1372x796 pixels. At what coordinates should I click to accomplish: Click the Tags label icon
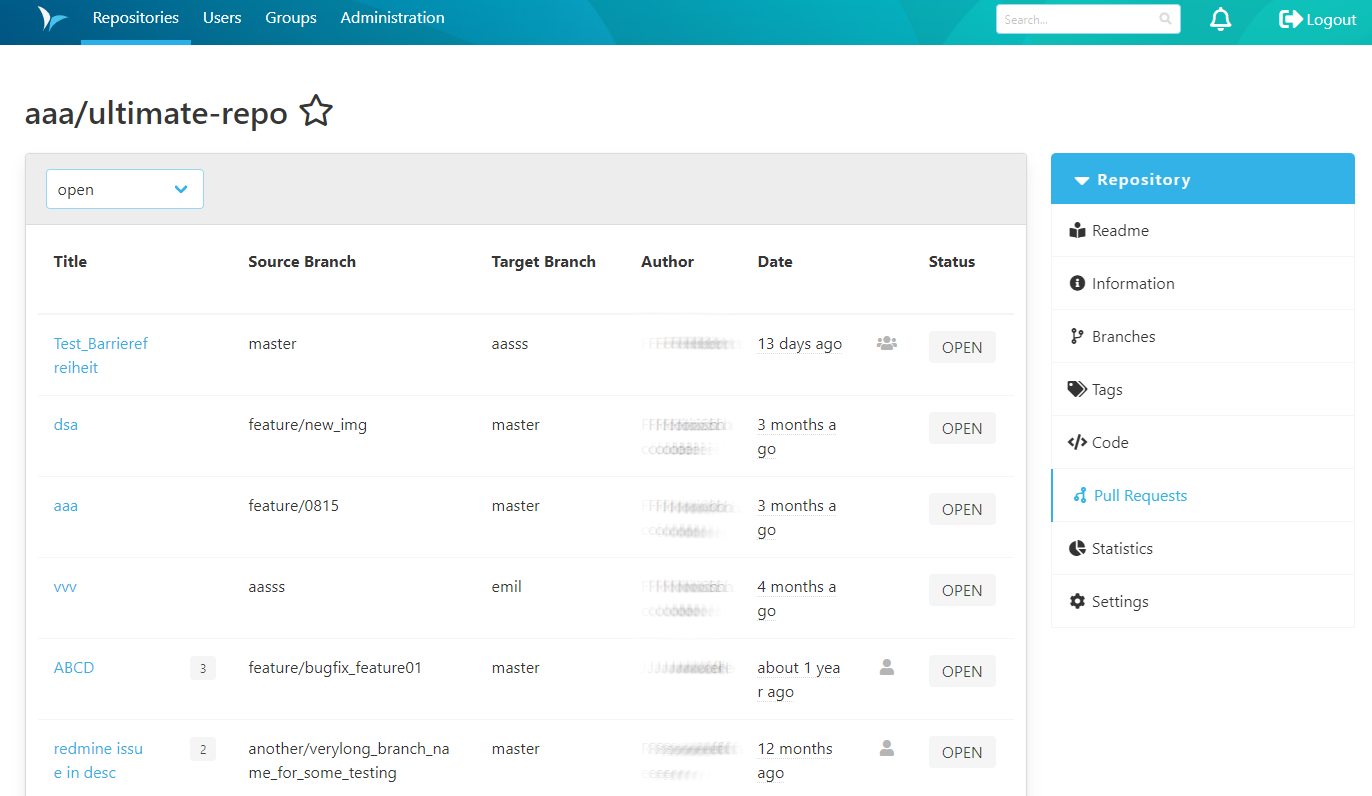(1077, 389)
